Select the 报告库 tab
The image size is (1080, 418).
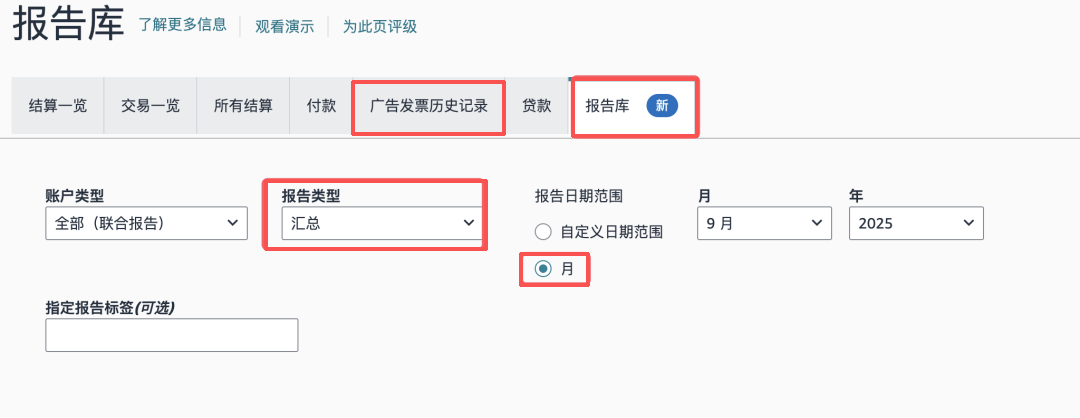coord(608,105)
